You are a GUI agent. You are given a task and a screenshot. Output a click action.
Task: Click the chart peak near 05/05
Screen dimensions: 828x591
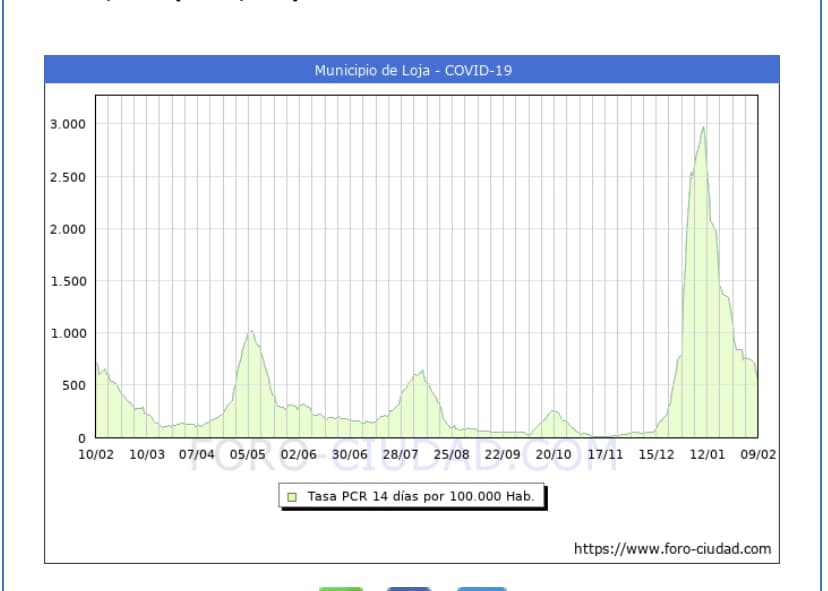(x=251, y=331)
